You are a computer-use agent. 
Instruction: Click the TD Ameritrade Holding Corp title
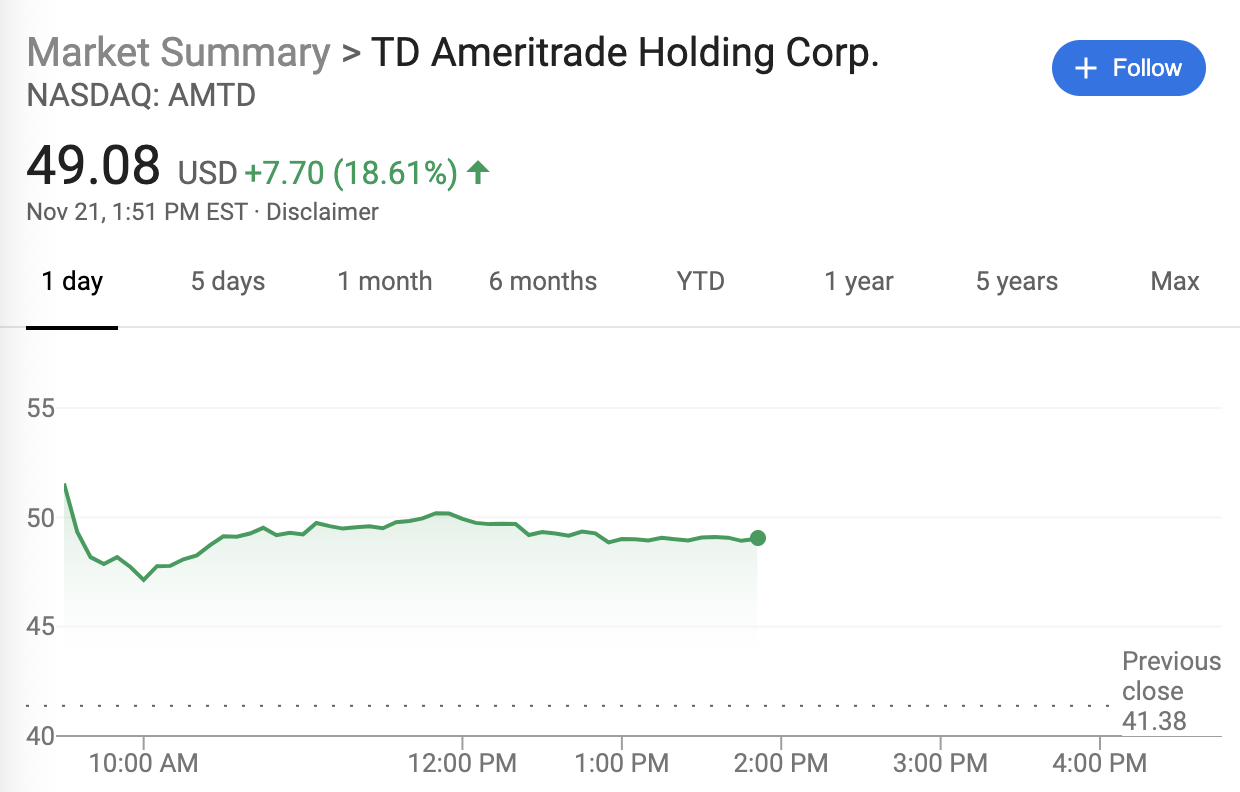[x=624, y=52]
